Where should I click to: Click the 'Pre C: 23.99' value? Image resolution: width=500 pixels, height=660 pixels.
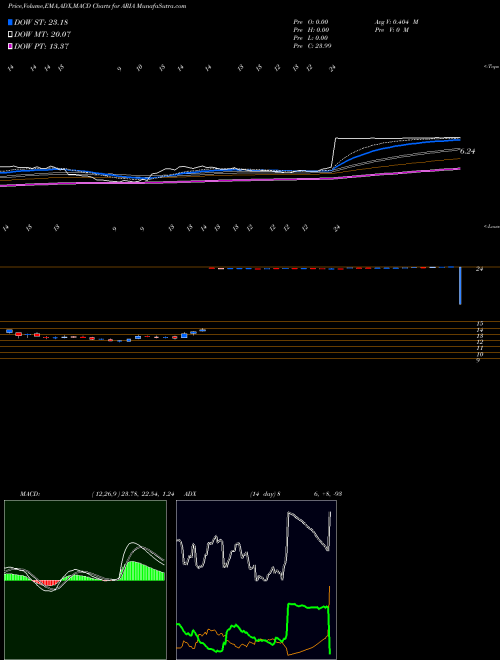pos(312,46)
